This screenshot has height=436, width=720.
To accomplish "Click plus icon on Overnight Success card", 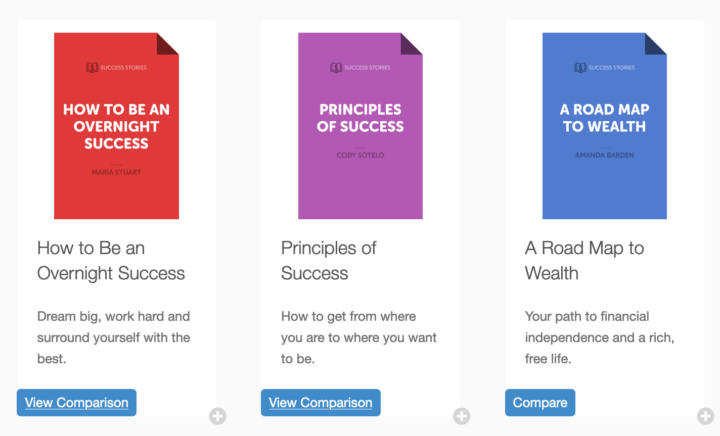I will point(217,416).
